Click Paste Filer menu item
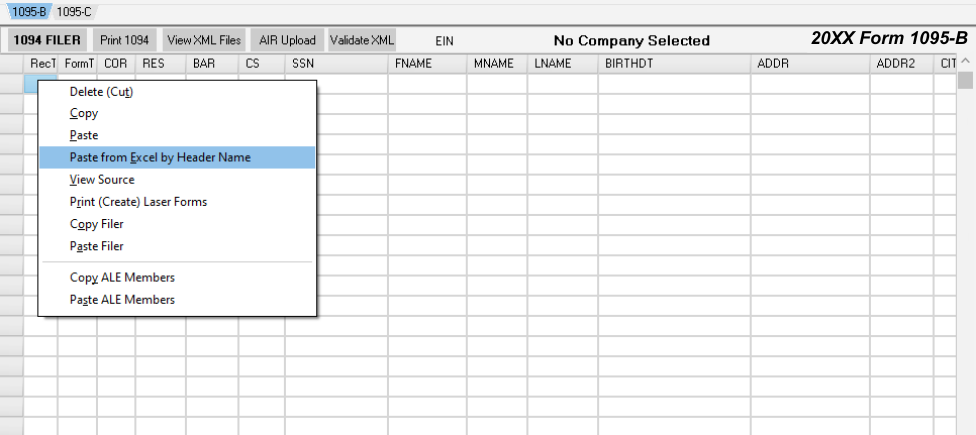Screen dimensions: 976x435 pyautogui.click(x=96, y=246)
